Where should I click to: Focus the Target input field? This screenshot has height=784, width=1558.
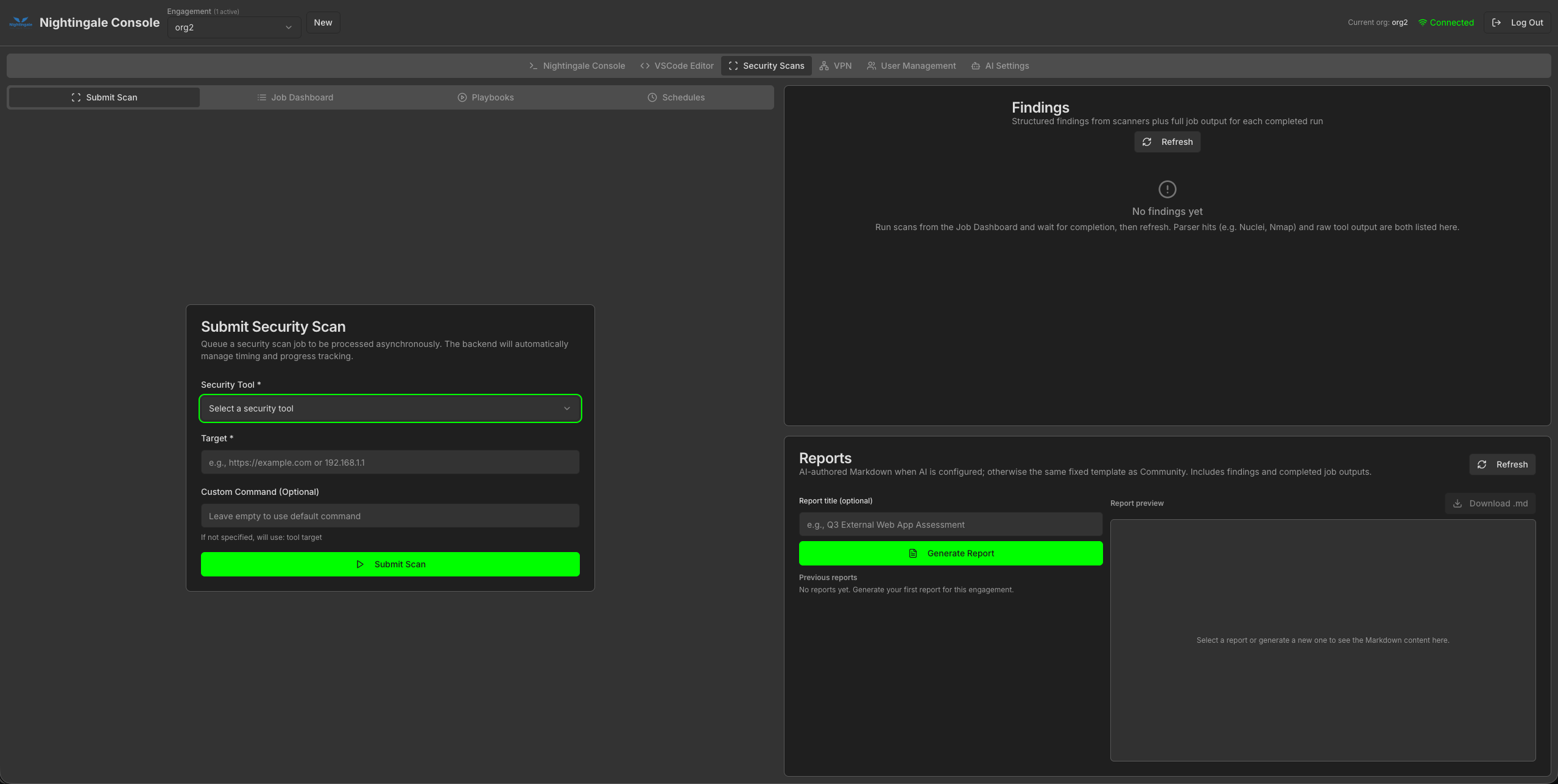coord(390,462)
